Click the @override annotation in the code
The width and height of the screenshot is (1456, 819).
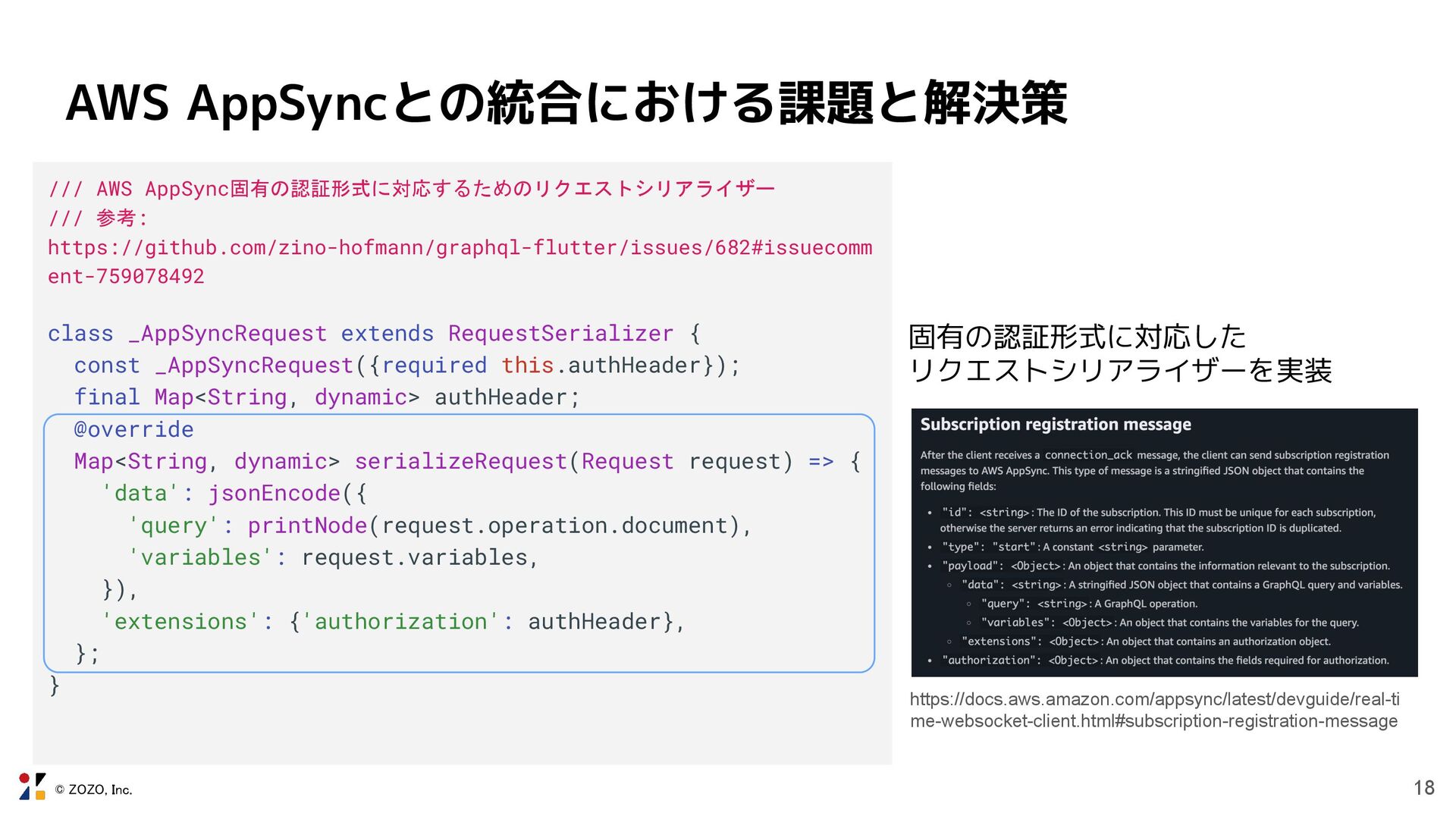(x=134, y=430)
